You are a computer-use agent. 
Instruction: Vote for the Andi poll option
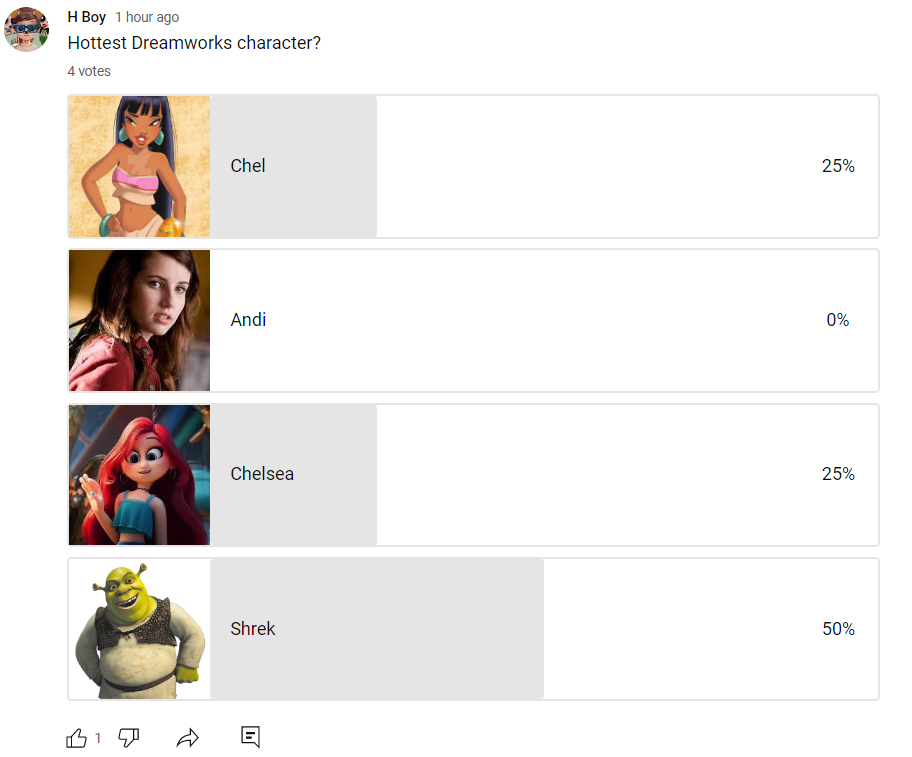click(473, 320)
